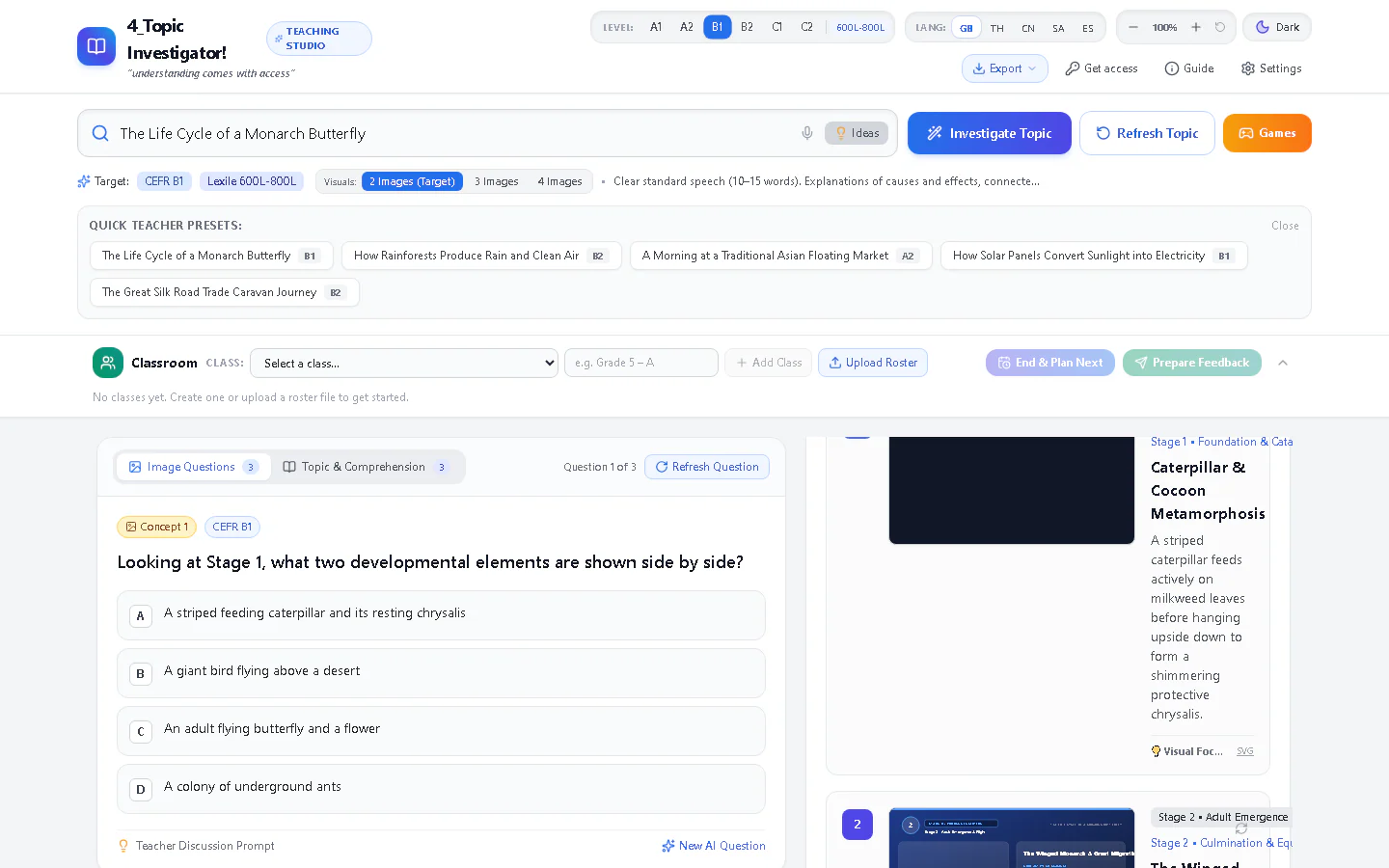Screen dimensions: 1389x868
Task: Select the 4 Images visuals option
Action: [x=559, y=181]
